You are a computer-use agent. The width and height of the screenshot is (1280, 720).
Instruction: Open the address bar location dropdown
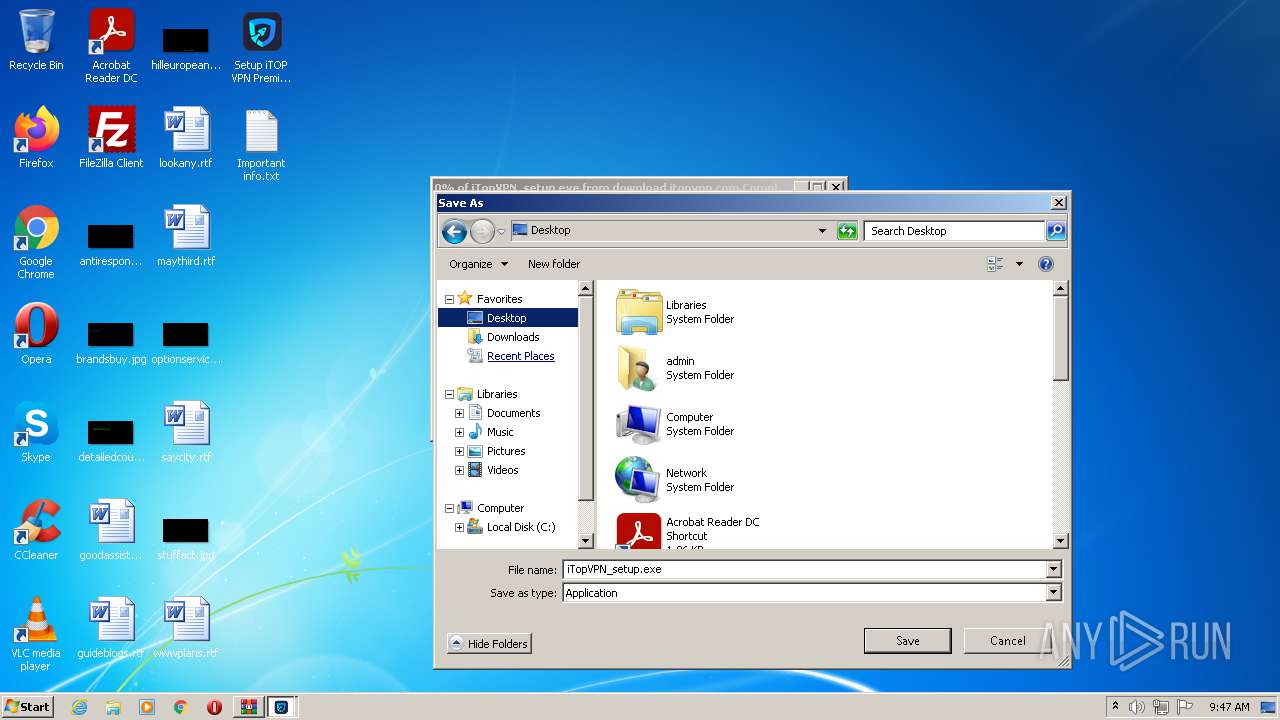tap(822, 231)
